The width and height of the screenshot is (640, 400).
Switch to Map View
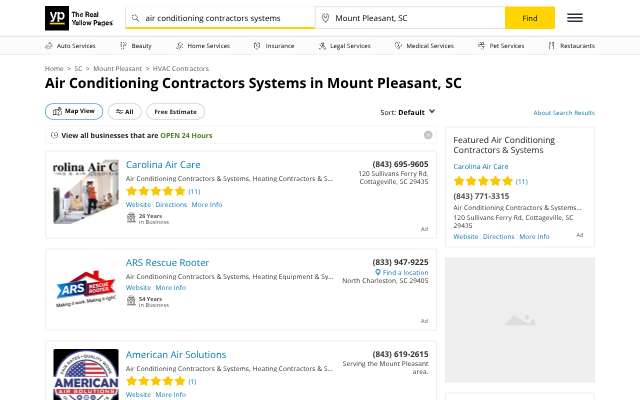pyautogui.click(x=74, y=111)
